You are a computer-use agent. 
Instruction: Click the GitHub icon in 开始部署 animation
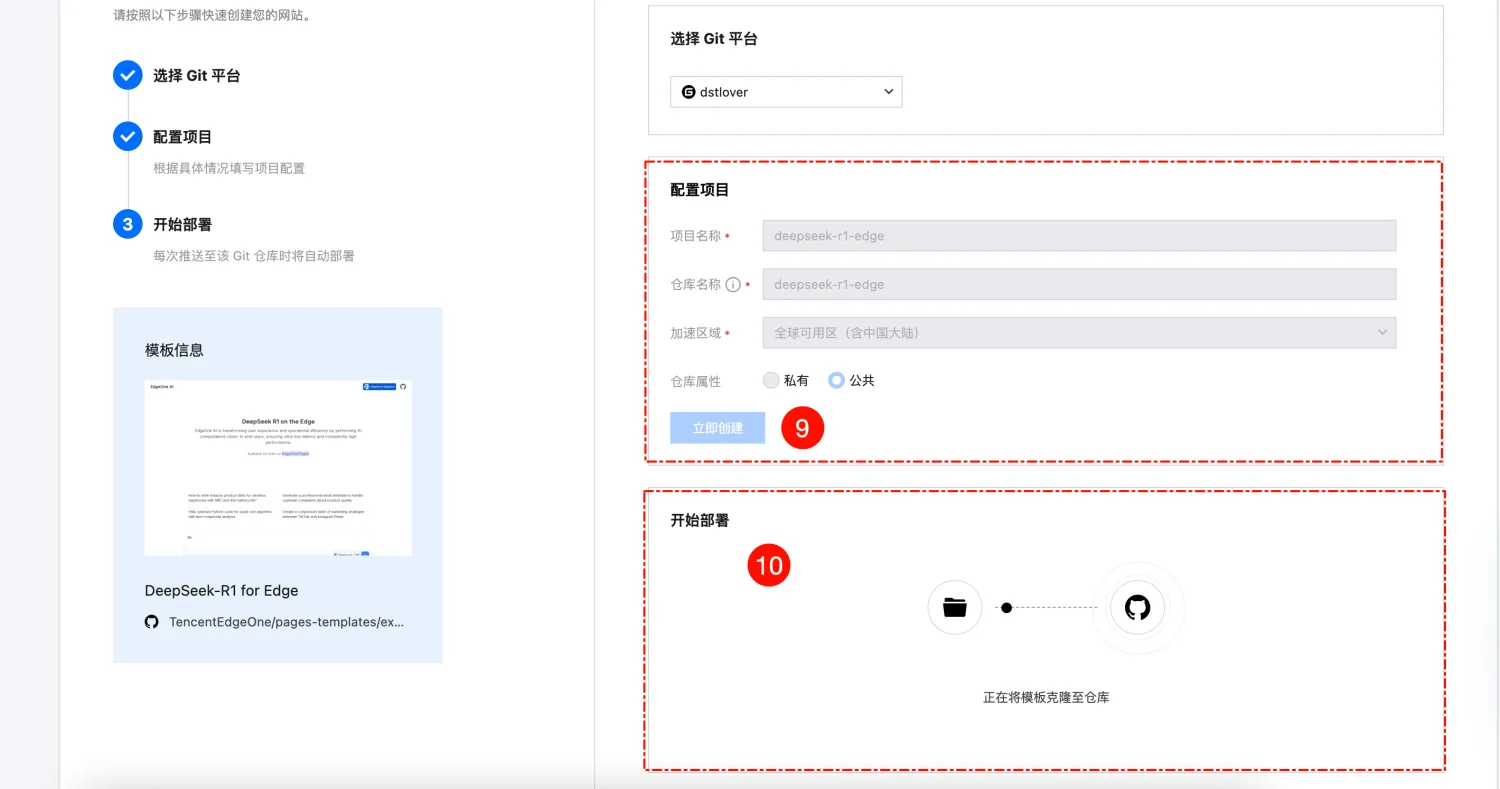point(1137,607)
